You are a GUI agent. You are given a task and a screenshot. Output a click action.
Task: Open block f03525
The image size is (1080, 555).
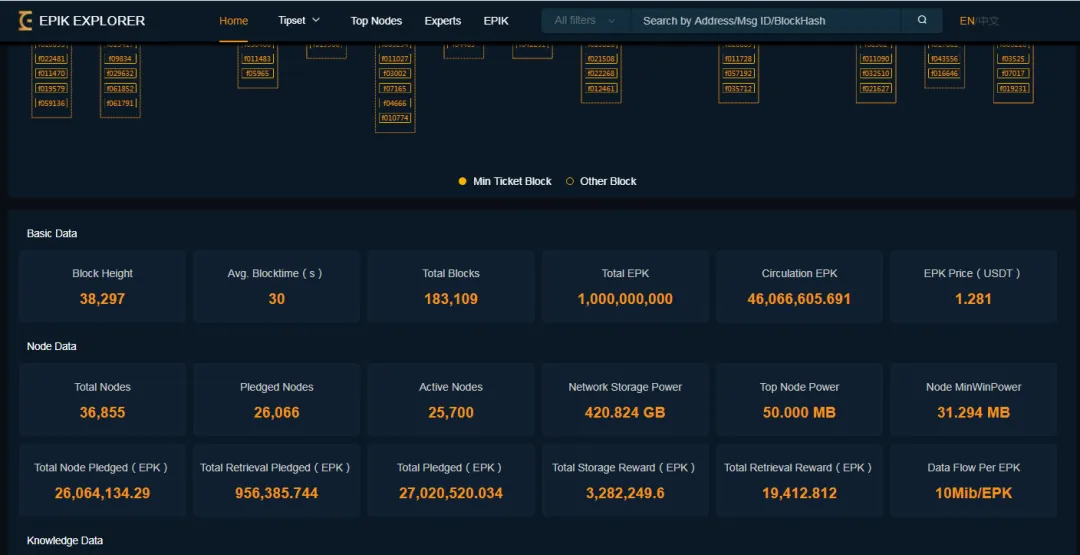click(1013, 59)
